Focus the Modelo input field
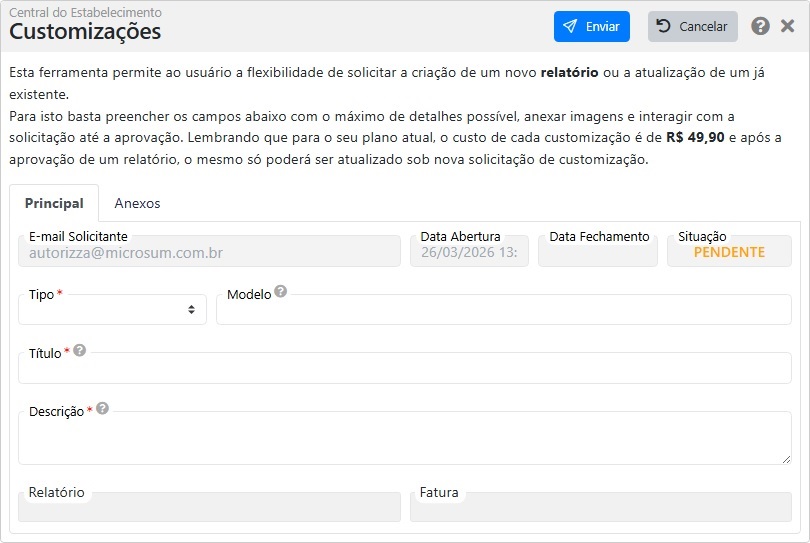 pyautogui.click(x=503, y=311)
